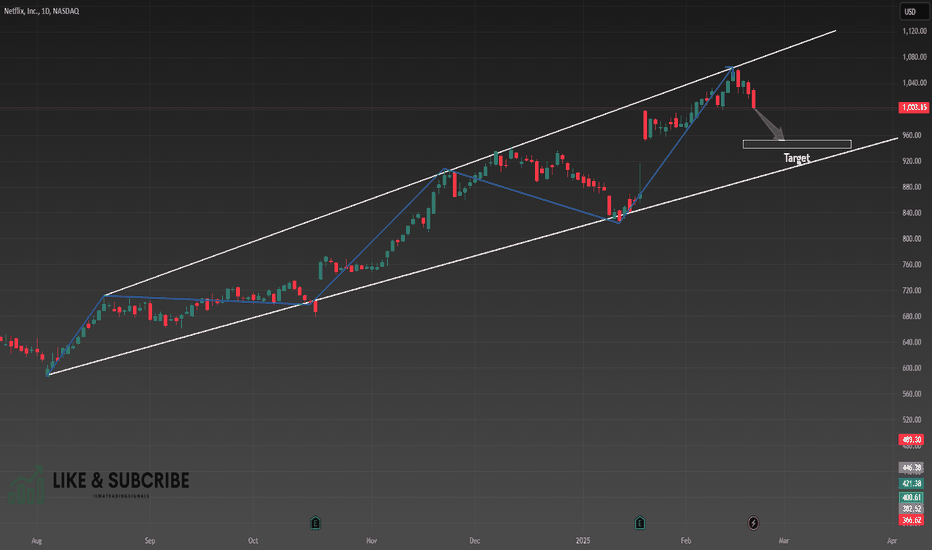Screen dimensions: 932x550
Task: Open the USD currency selector
Action: pyautogui.click(x=913, y=11)
